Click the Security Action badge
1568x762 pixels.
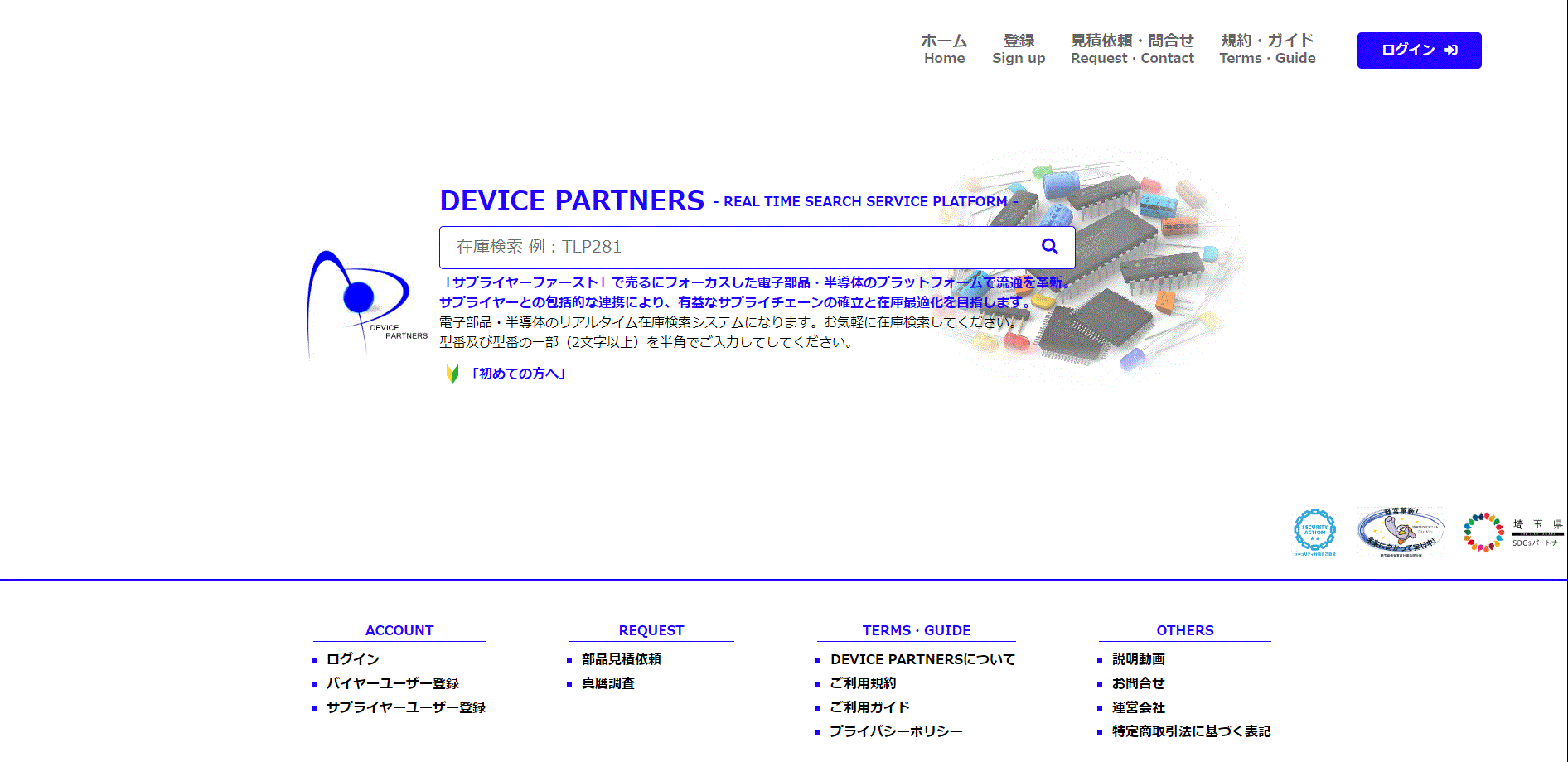pos(1314,533)
